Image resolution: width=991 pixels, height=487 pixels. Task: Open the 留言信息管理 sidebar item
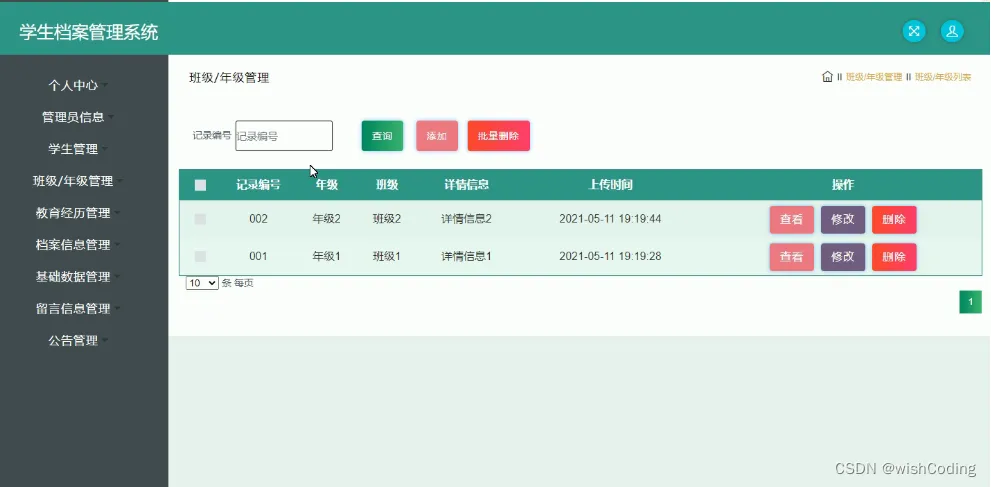78,308
